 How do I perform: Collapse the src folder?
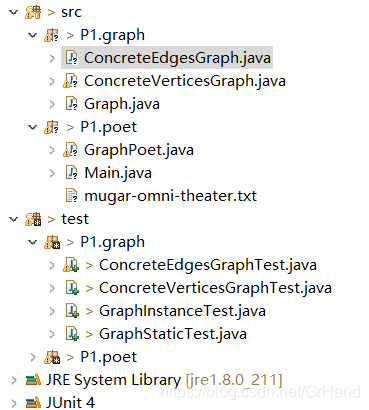(14, 12)
